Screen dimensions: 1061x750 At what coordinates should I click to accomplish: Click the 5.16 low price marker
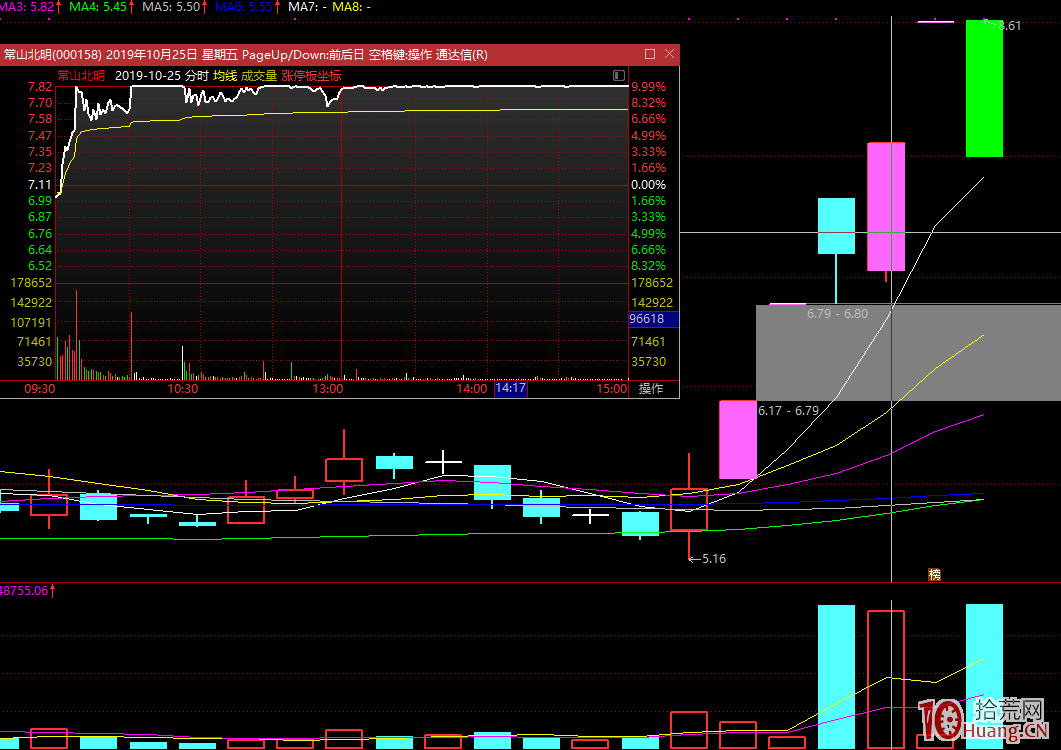pos(713,559)
